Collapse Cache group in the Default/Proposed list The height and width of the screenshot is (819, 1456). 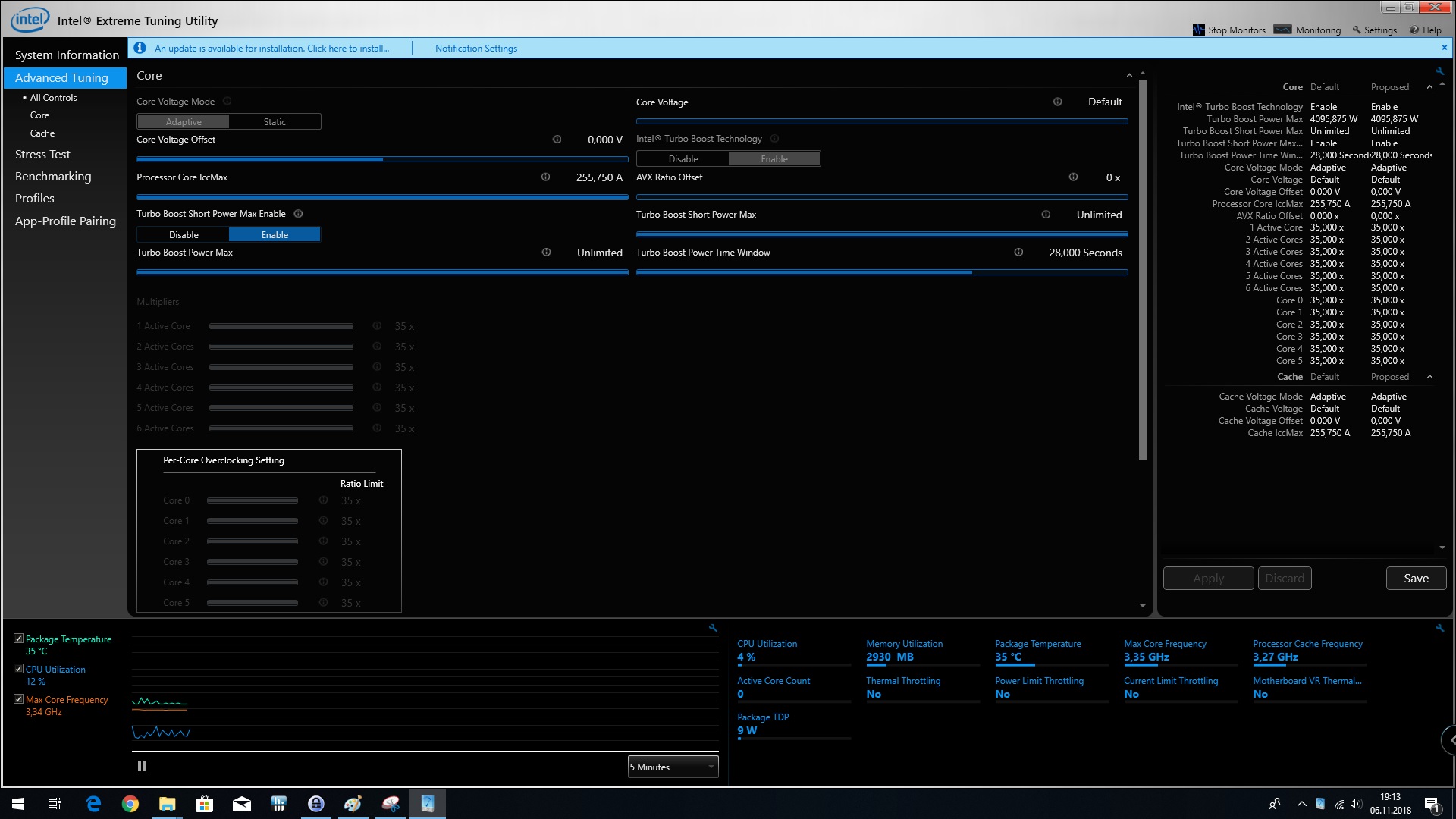point(1429,377)
